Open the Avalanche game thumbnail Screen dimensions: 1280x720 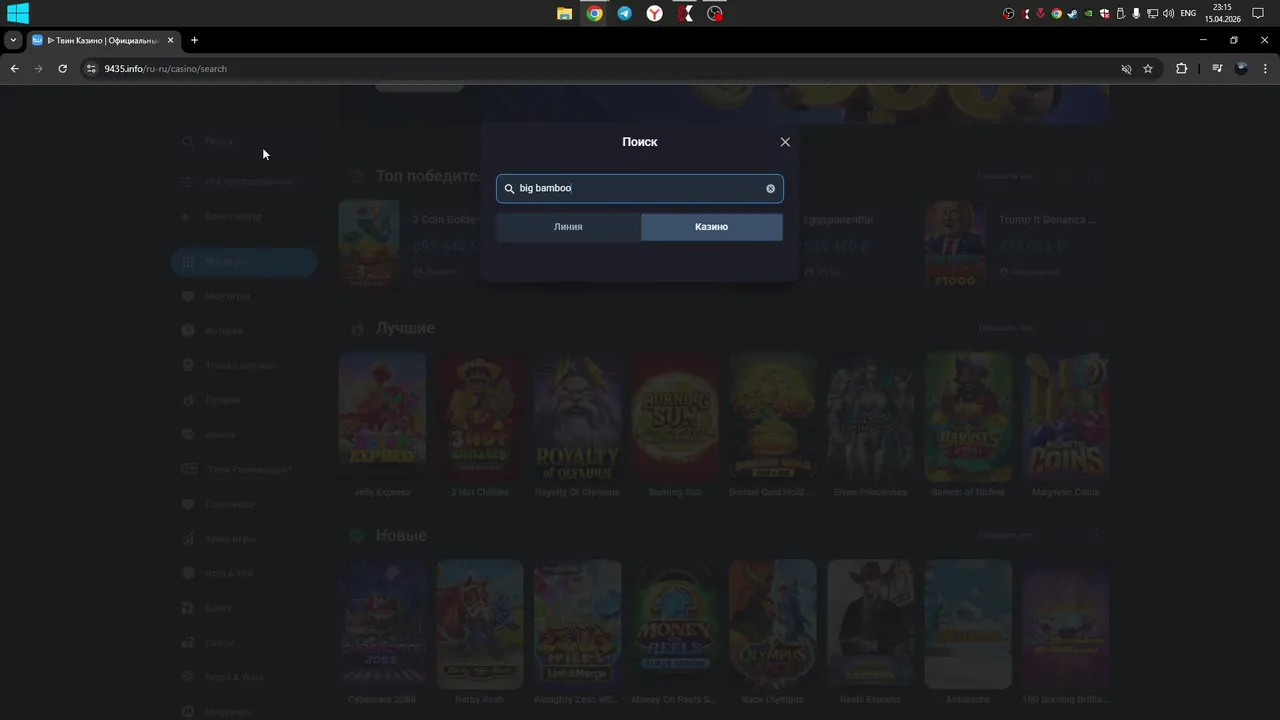968,624
